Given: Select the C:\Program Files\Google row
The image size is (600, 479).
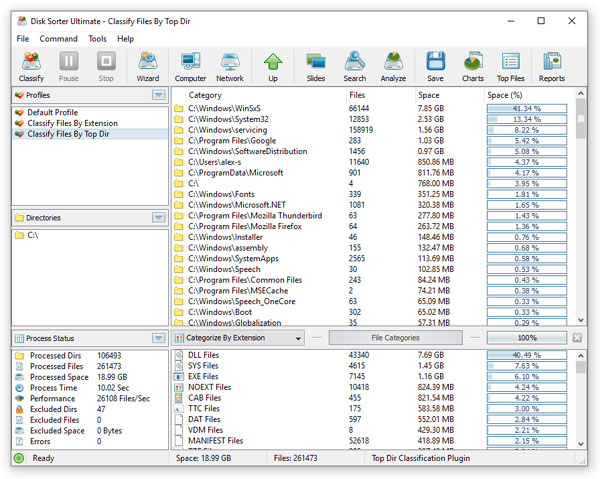Looking at the screenshot, I should tap(373, 140).
